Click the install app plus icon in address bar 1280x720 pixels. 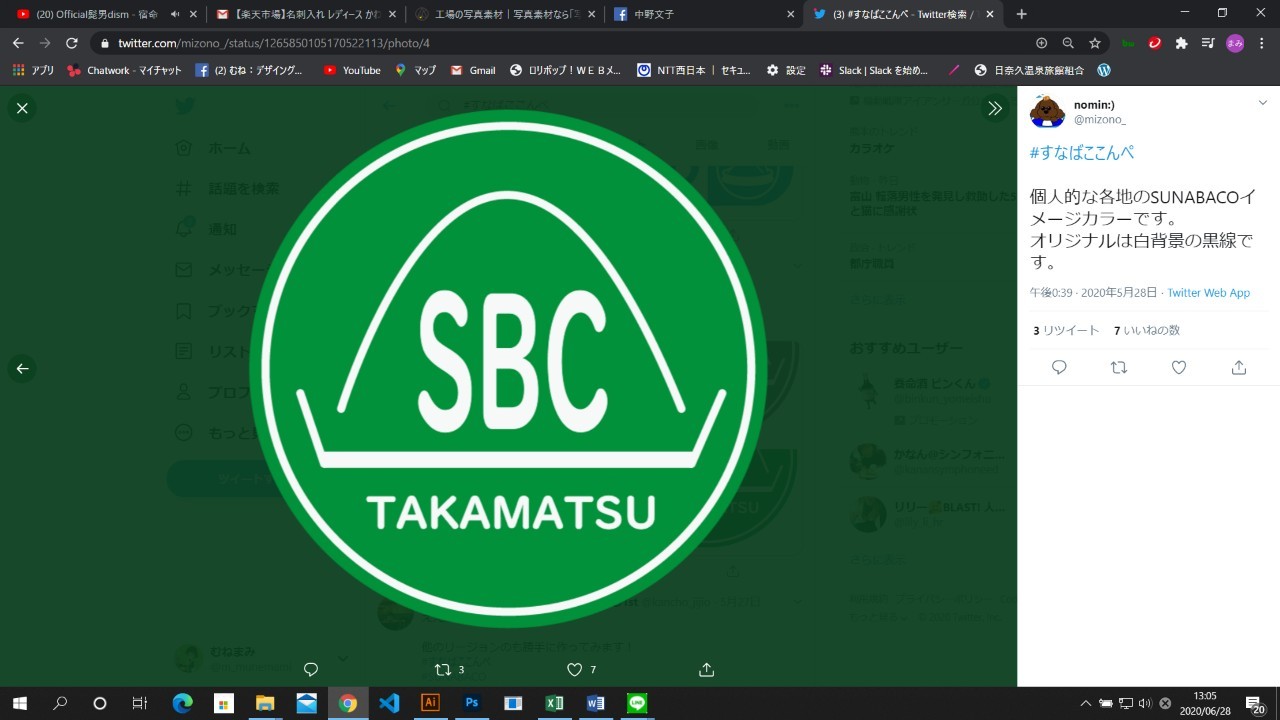pyautogui.click(x=1041, y=43)
